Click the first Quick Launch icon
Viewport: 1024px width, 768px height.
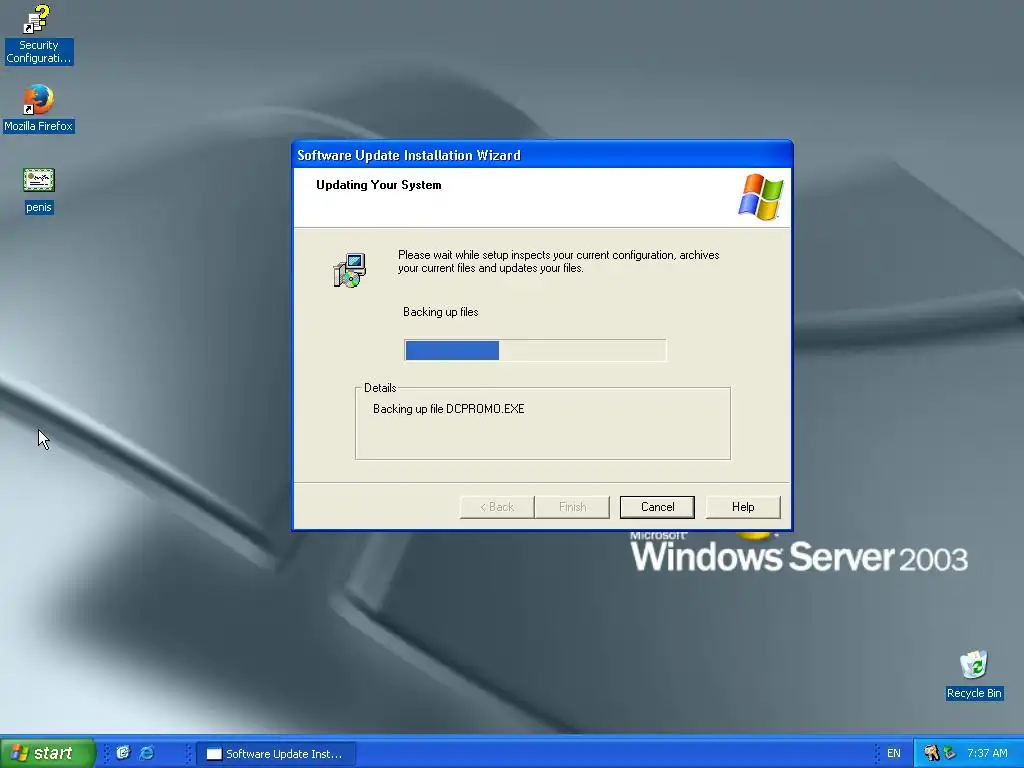(123, 753)
